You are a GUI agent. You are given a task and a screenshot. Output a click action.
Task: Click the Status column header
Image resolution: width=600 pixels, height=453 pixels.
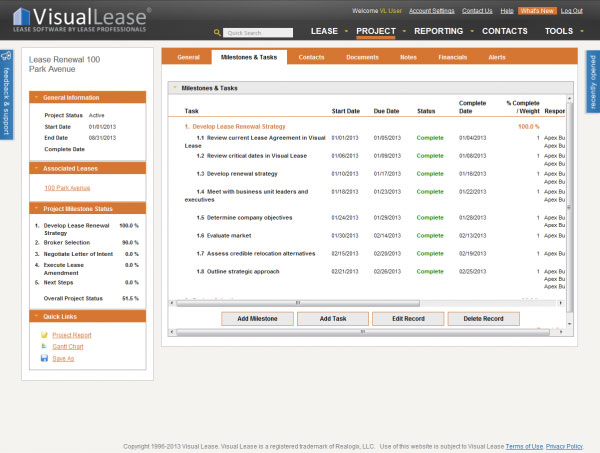pyautogui.click(x=426, y=111)
